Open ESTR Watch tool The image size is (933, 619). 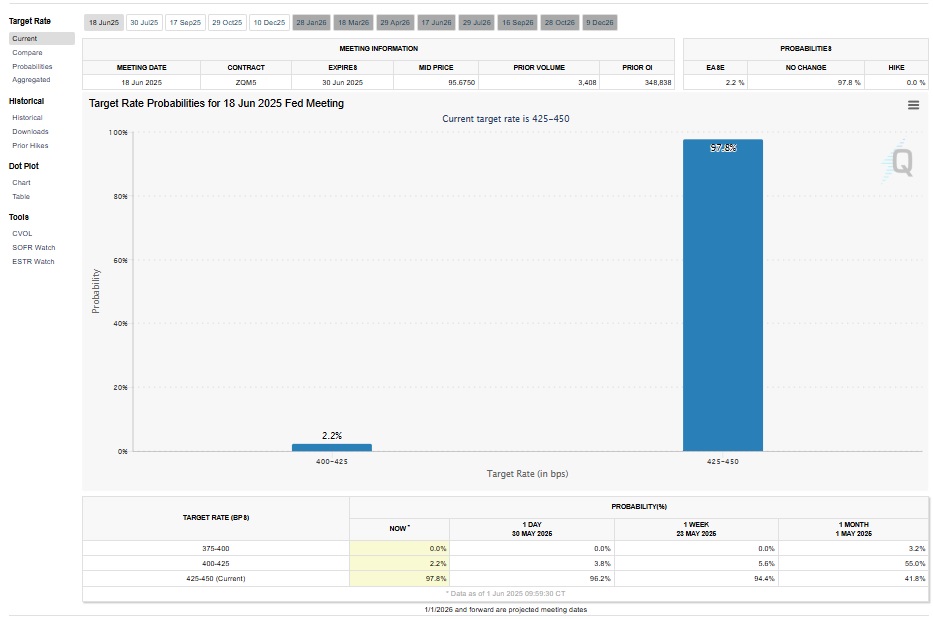coord(33,261)
